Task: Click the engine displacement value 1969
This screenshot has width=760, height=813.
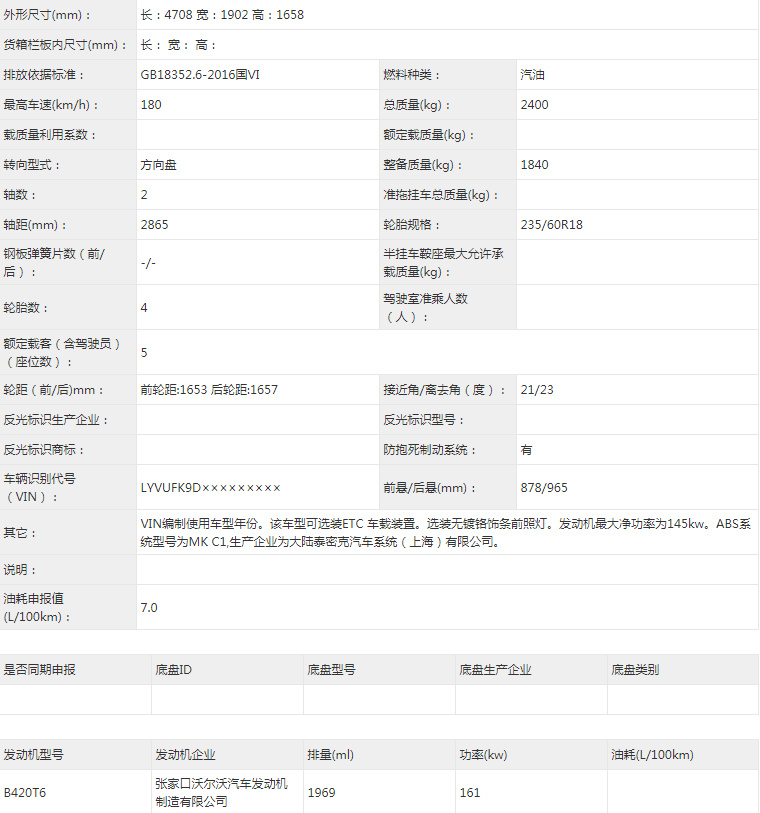Action: point(321,792)
